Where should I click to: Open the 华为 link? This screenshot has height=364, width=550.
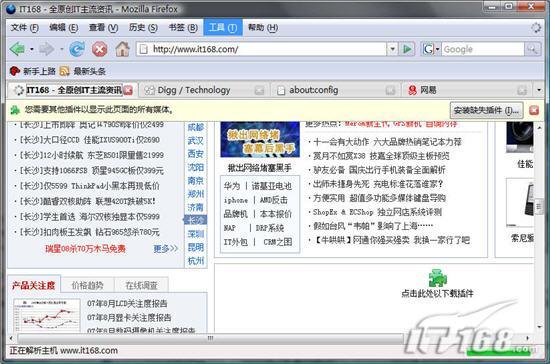pos(232,186)
